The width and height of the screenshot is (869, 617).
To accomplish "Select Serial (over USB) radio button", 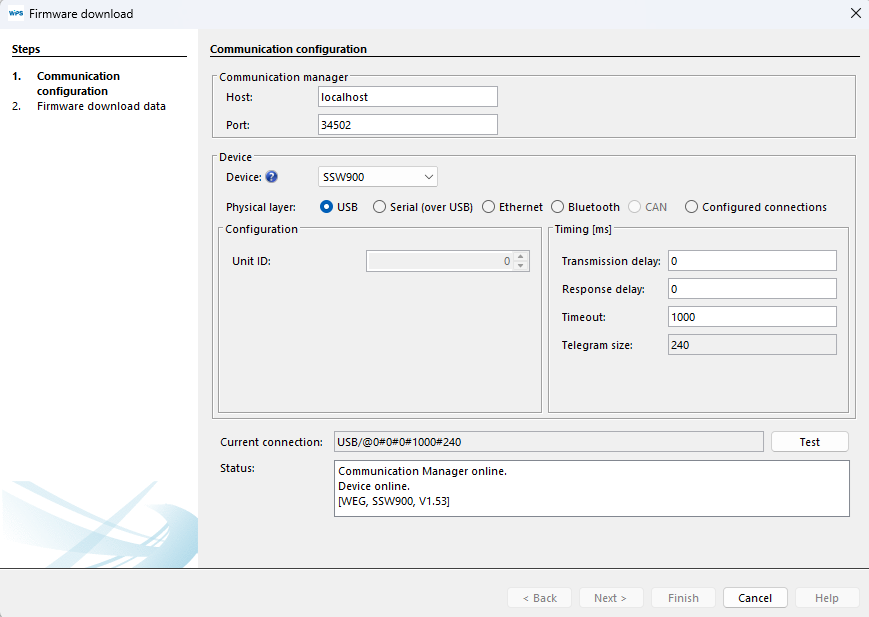I will point(379,207).
